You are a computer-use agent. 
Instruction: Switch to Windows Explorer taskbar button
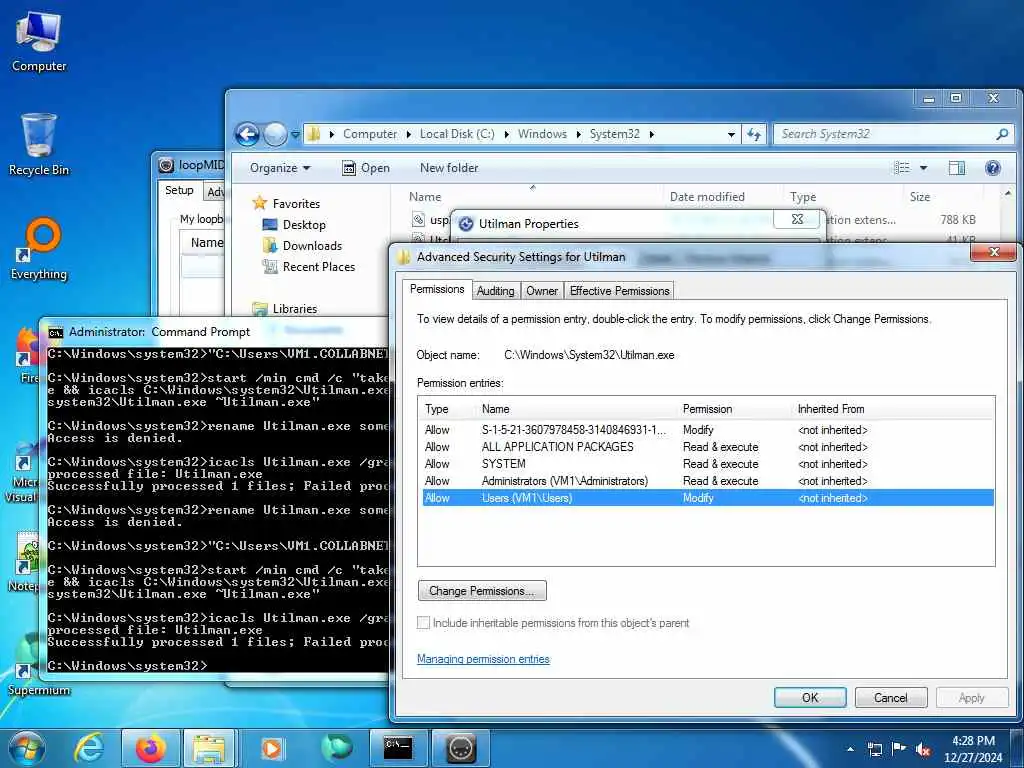pos(209,748)
